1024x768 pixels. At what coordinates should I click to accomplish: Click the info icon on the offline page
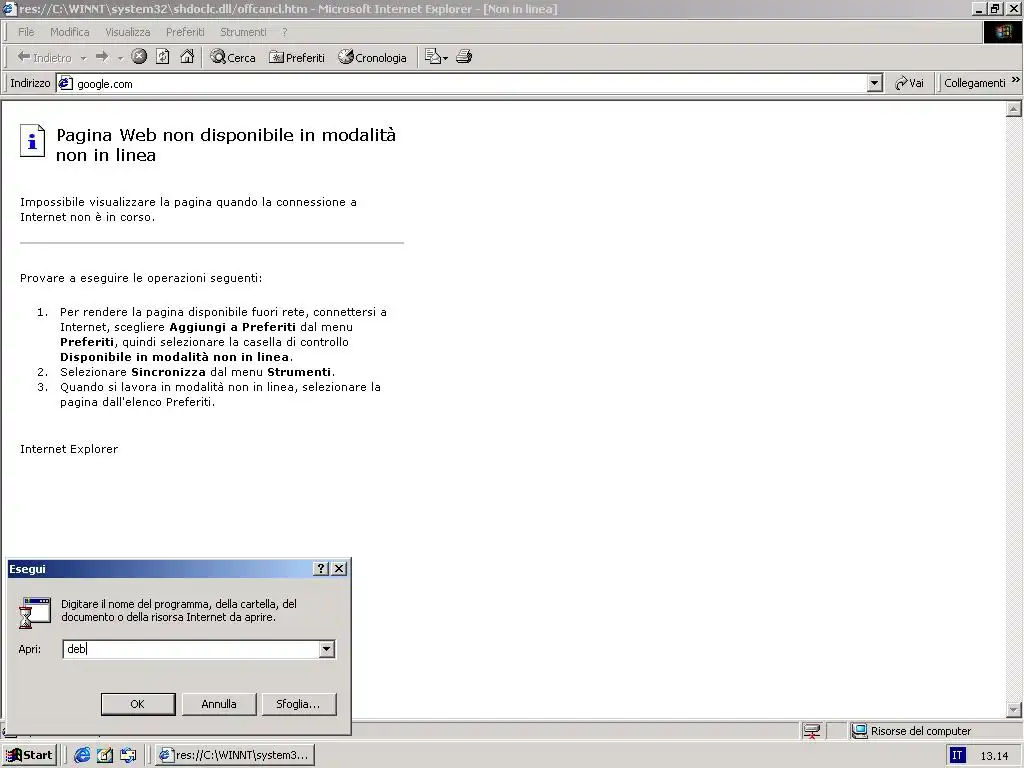[x=32, y=140]
